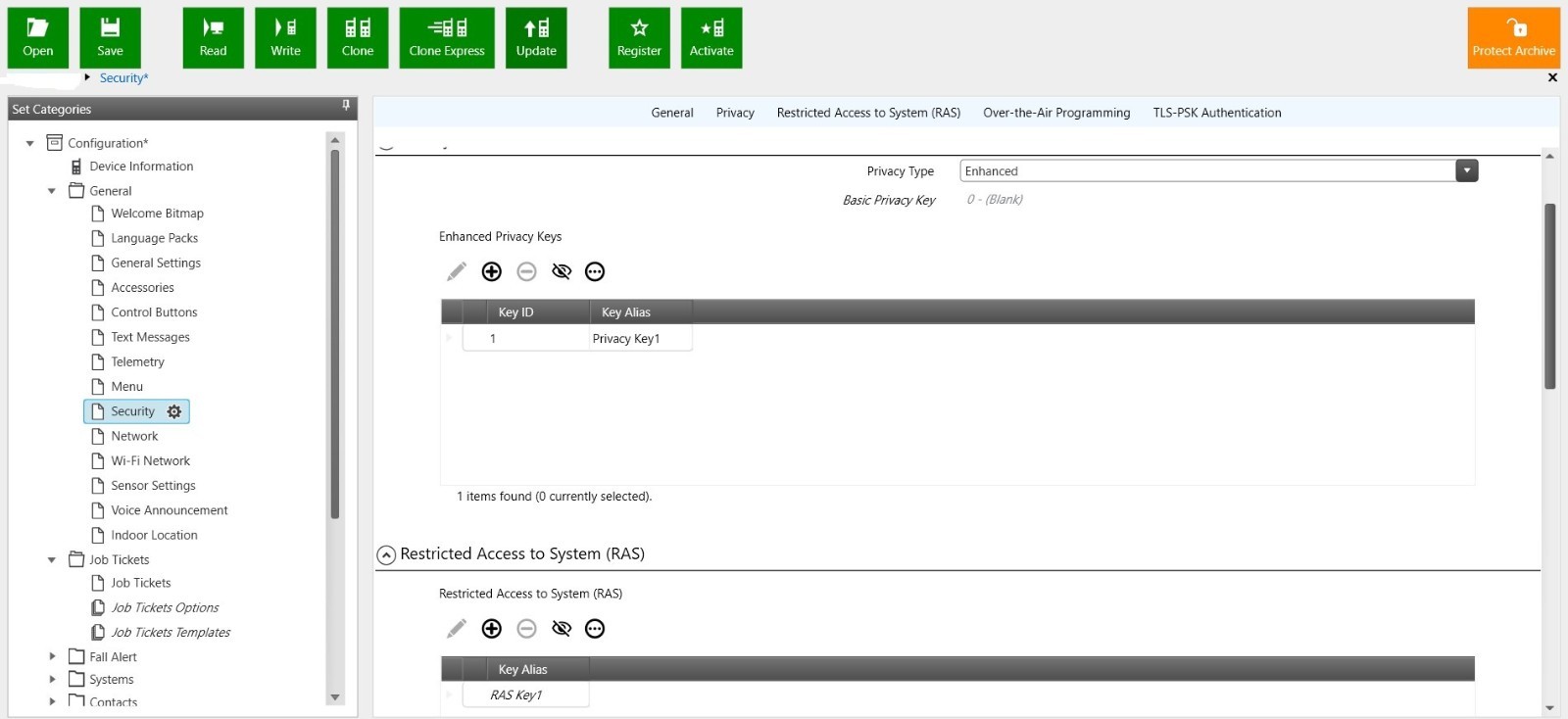Toggle visibility of RAS key values
Screen dimensions: 1568x719
tap(562, 629)
